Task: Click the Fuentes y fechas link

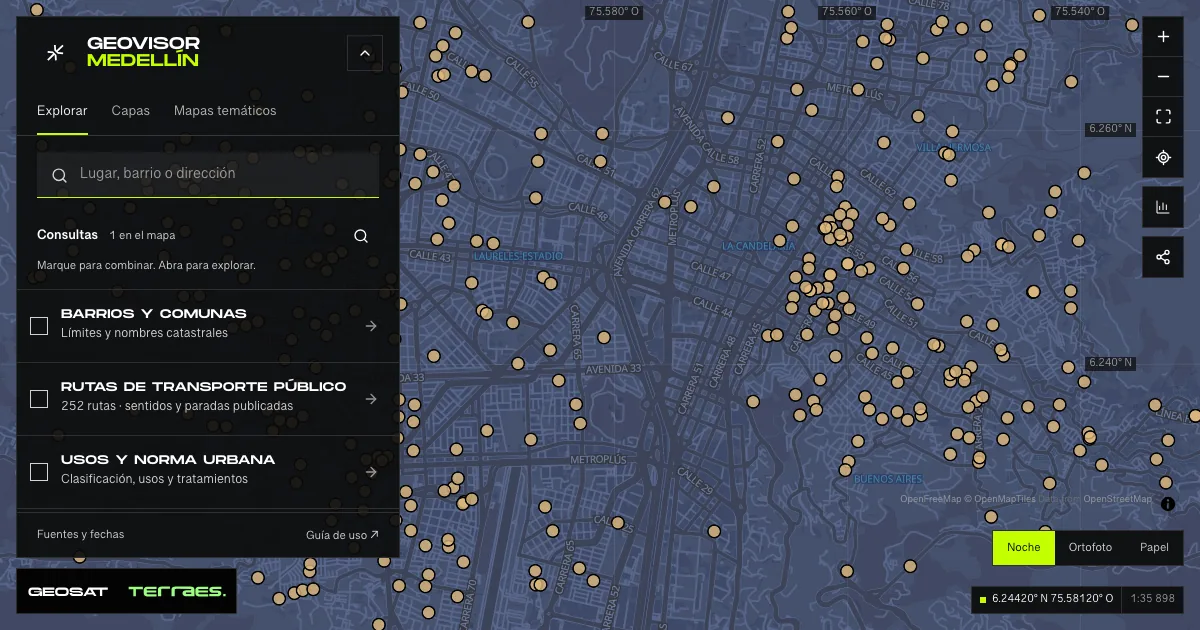Action: [81, 534]
